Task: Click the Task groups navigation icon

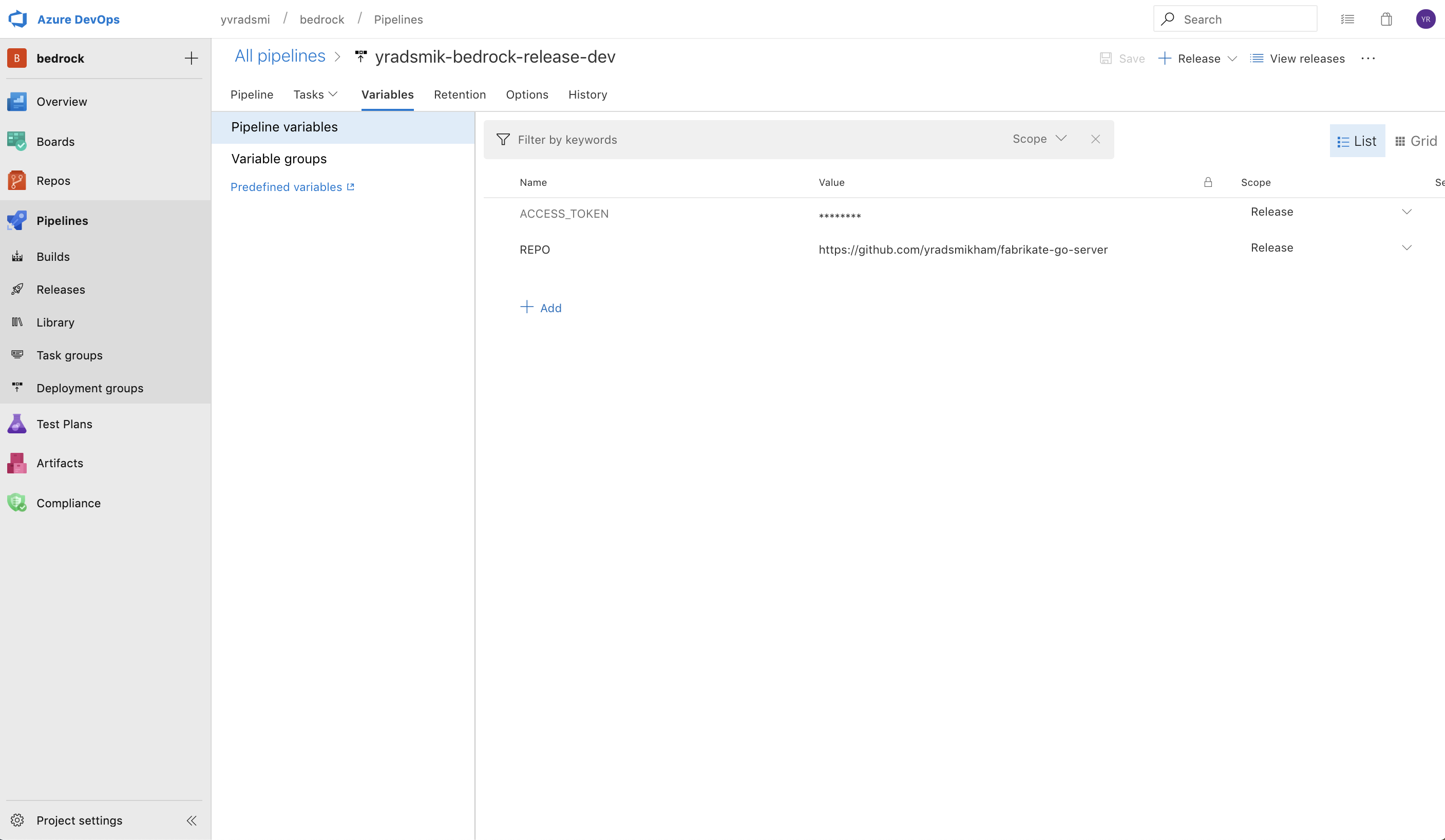Action: [18, 355]
